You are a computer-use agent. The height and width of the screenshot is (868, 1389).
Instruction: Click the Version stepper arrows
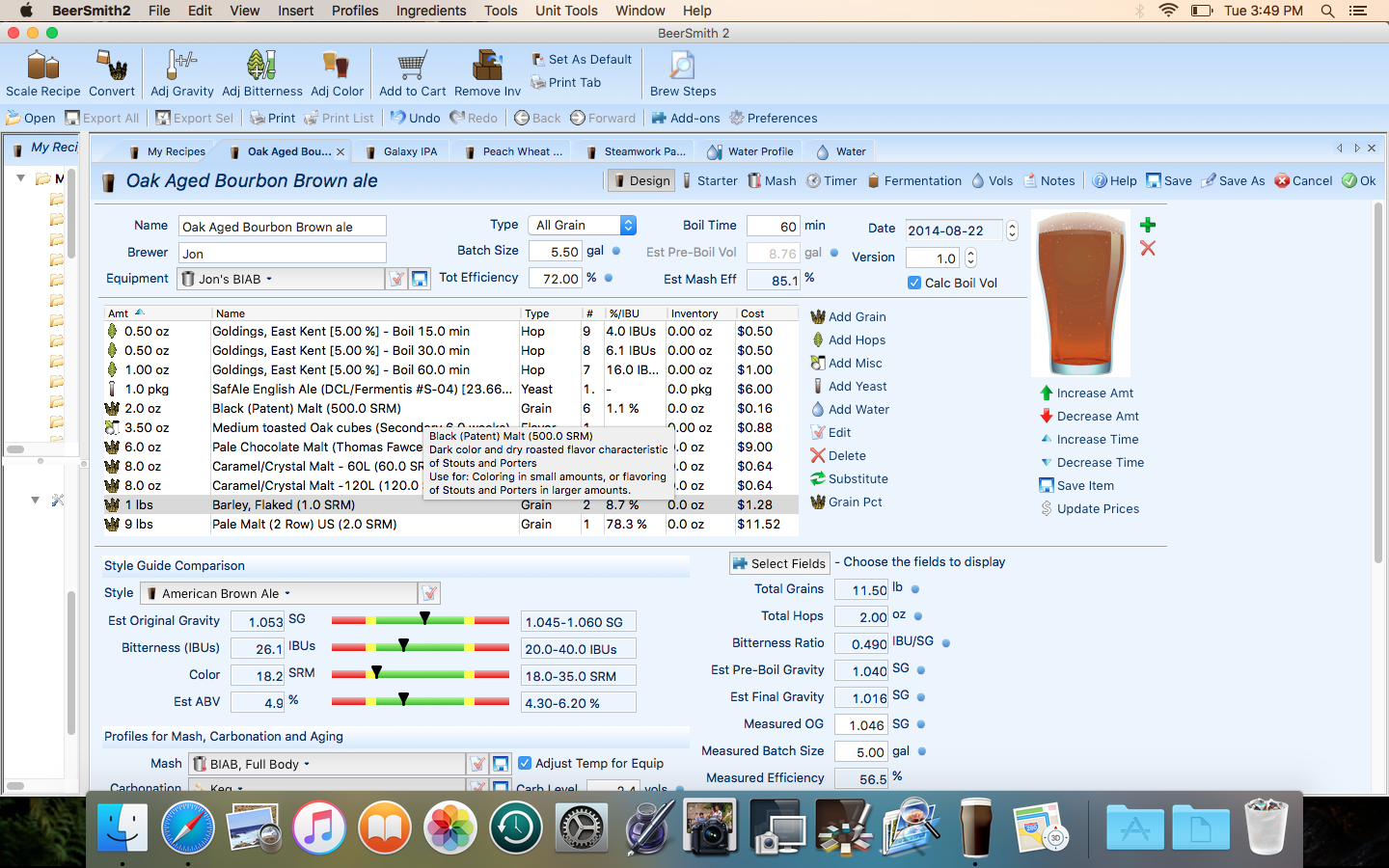pos(970,258)
